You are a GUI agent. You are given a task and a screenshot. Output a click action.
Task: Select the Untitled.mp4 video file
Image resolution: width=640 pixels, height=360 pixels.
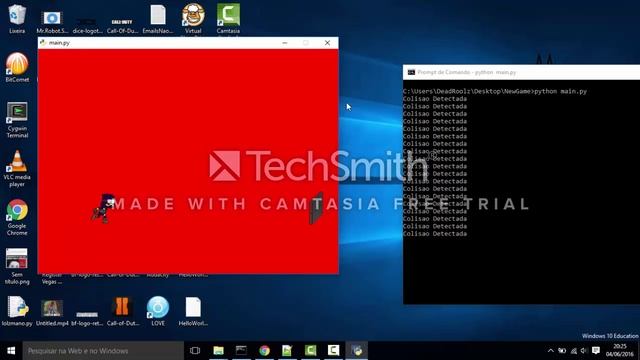coord(52,312)
